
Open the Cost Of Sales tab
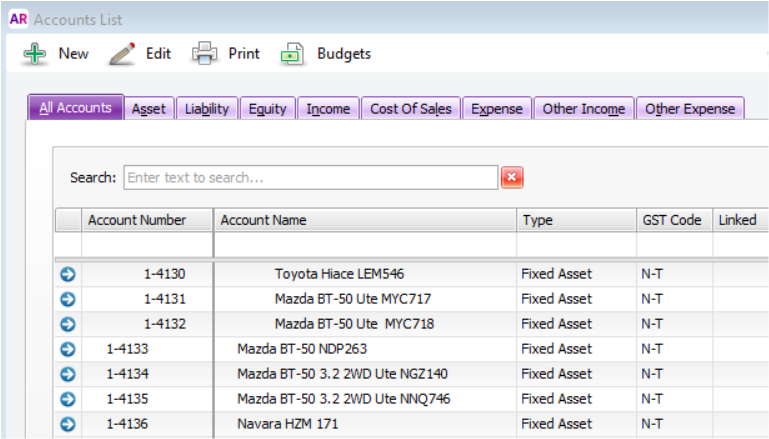pos(410,109)
